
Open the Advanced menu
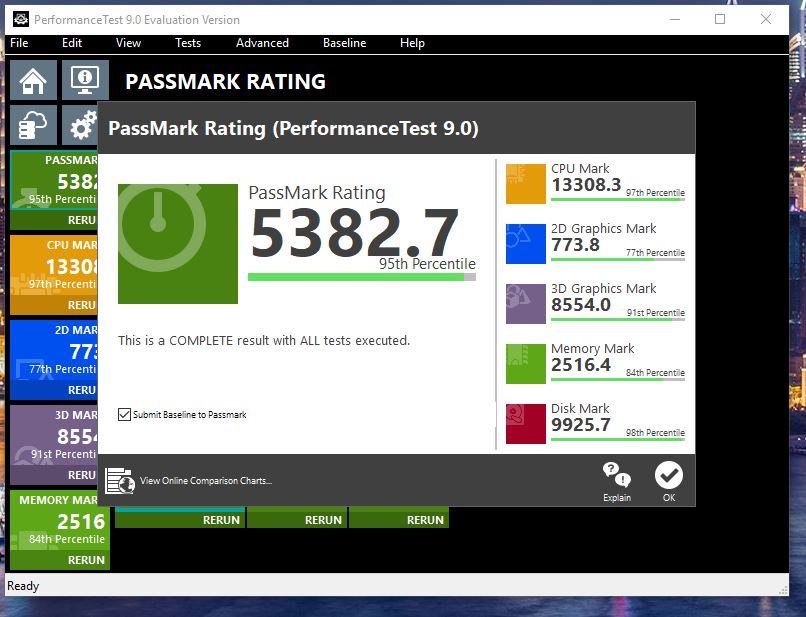pos(262,43)
